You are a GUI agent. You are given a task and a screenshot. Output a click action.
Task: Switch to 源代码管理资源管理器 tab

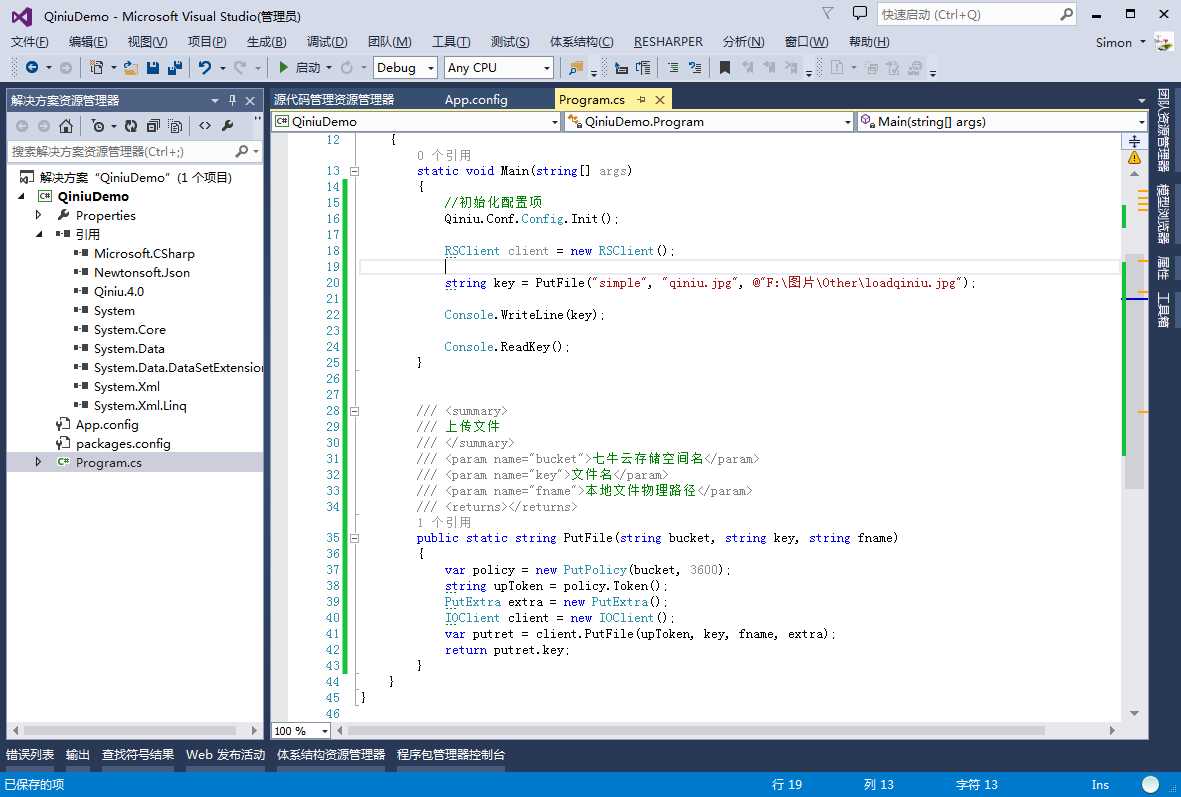pos(334,99)
